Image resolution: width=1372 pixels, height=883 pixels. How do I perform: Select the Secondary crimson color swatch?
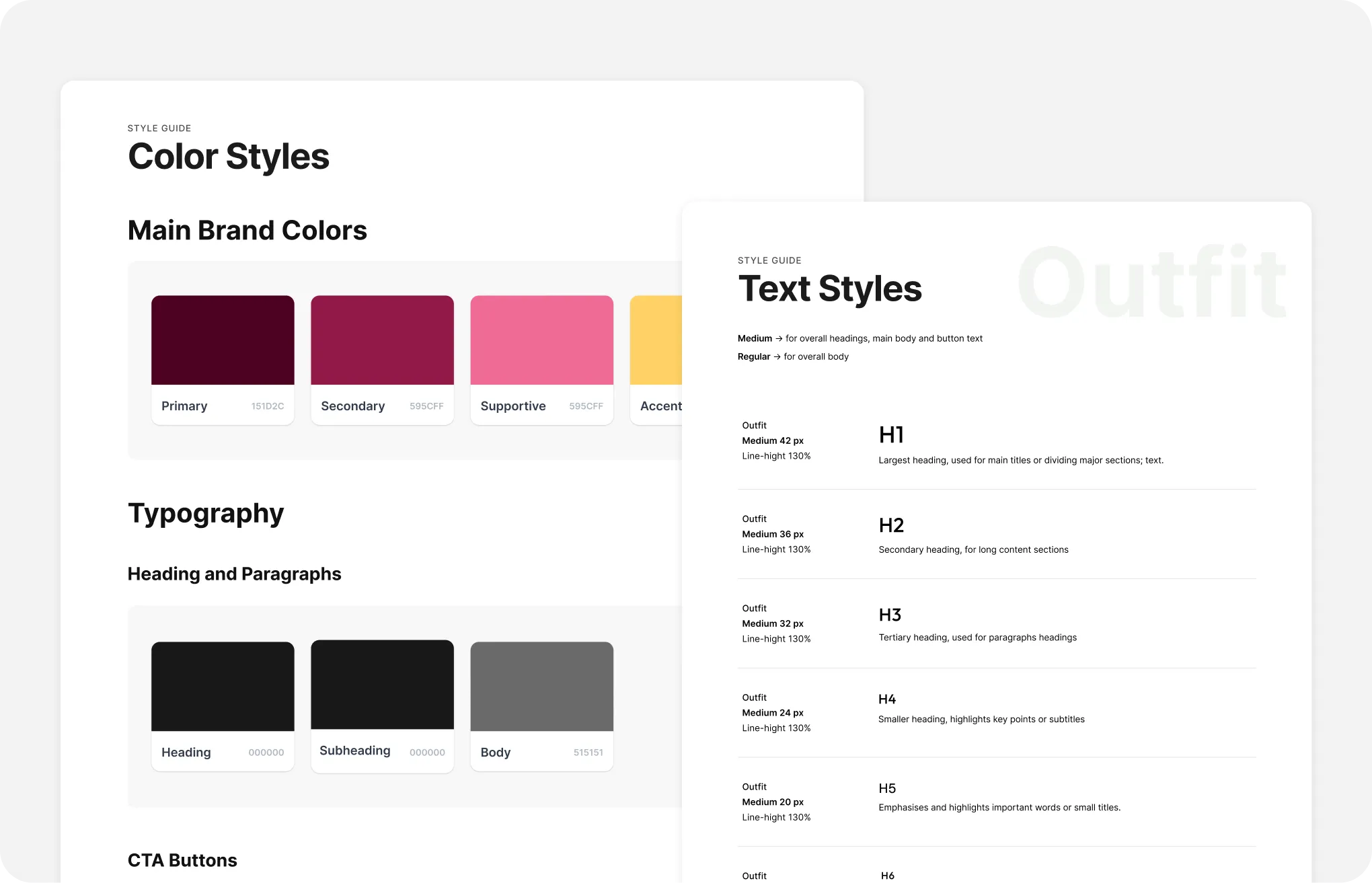(x=382, y=340)
